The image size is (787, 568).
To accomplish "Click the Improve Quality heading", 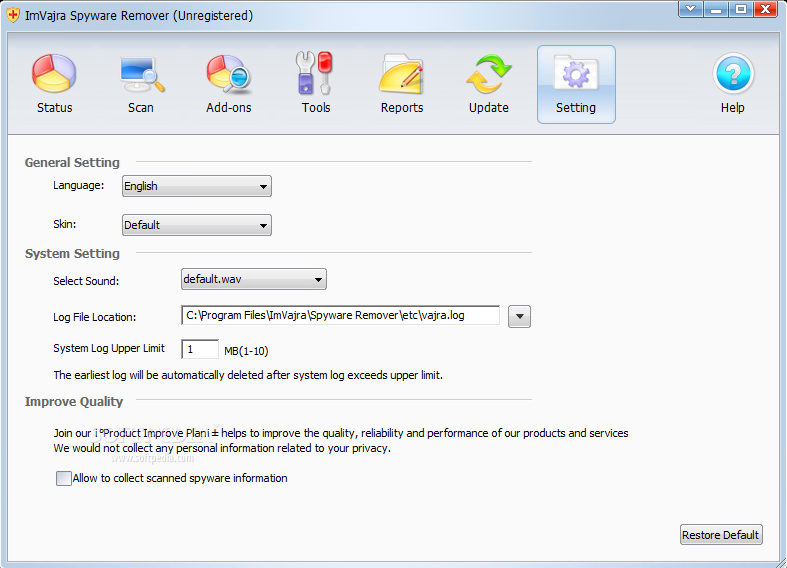I will click(74, 401).
